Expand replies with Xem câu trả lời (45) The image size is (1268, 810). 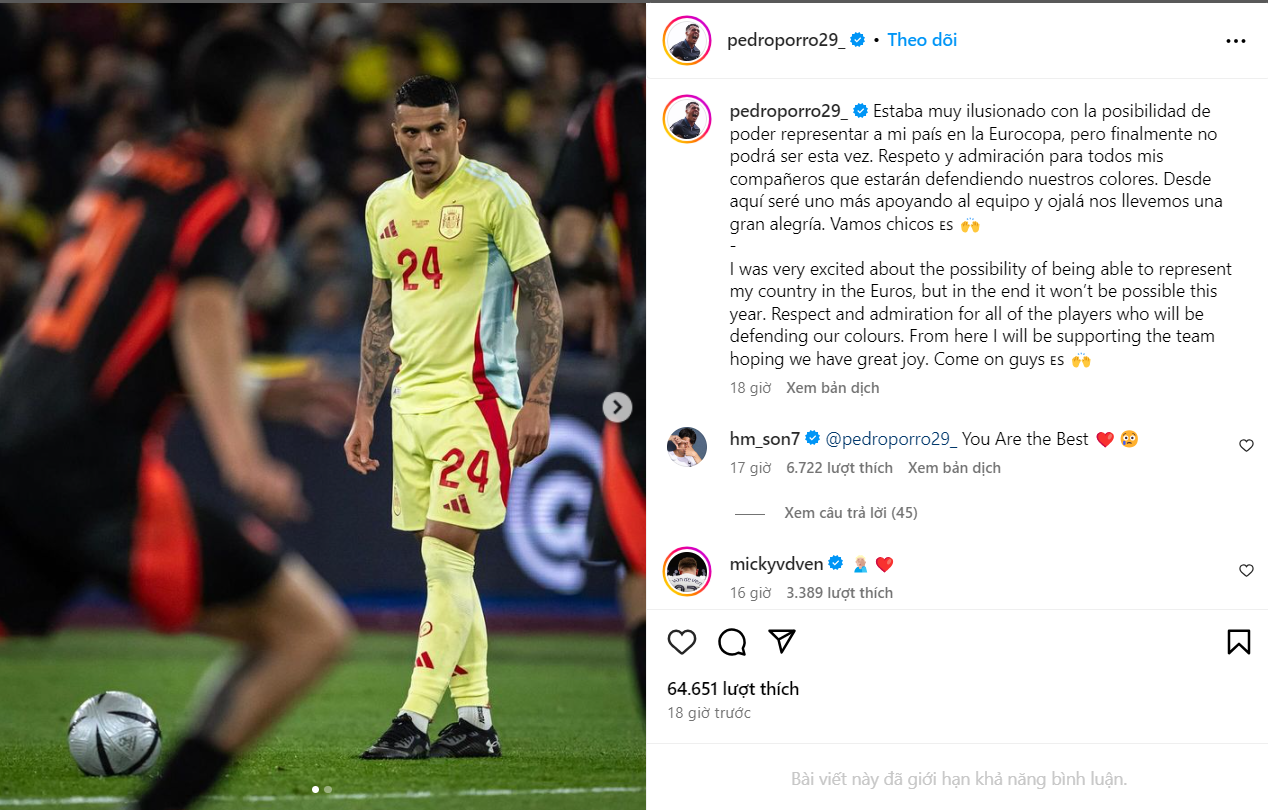pyautogui.click(x=851, y=513)
